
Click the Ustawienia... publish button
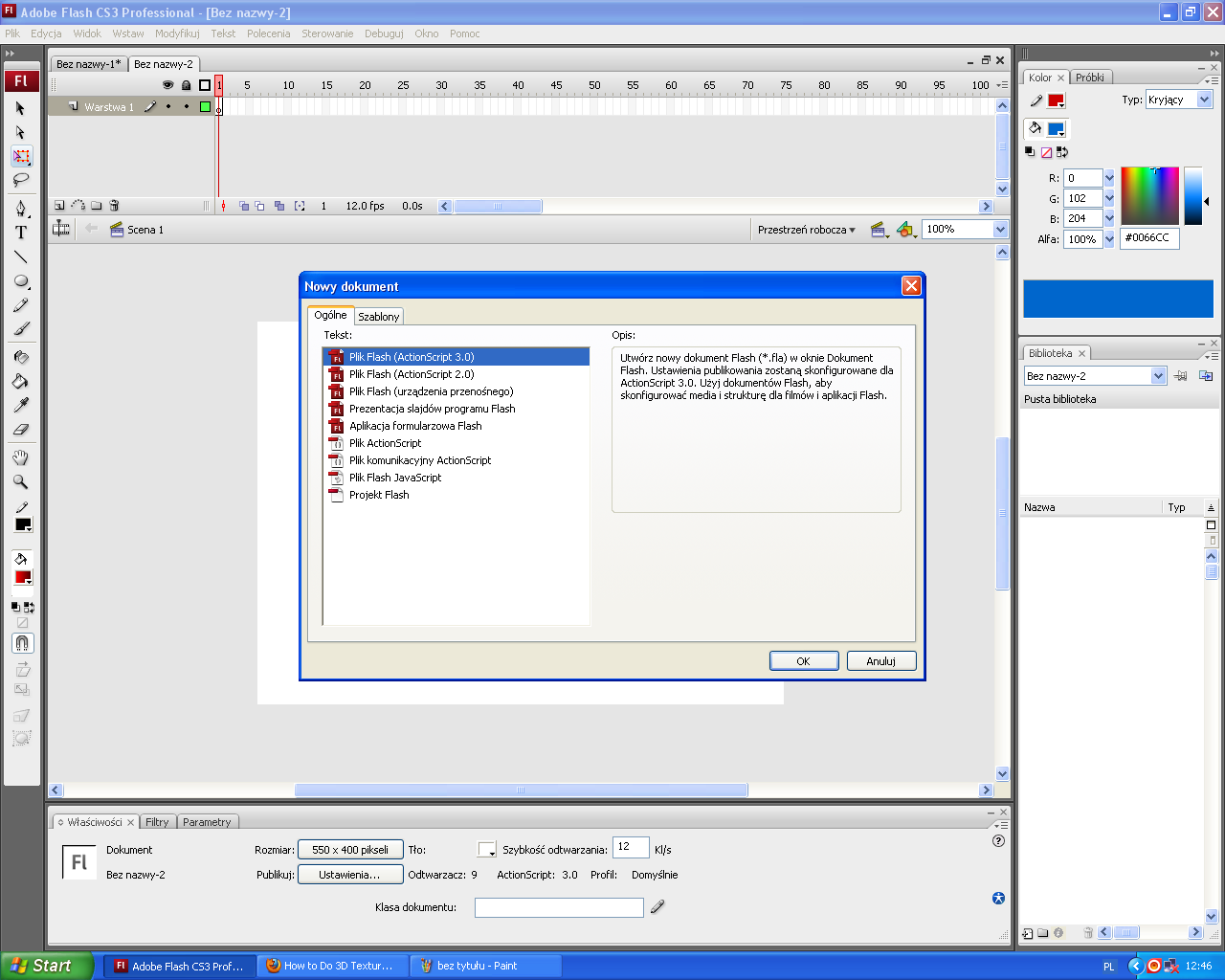pyautogui.click(x=349, y=875)
